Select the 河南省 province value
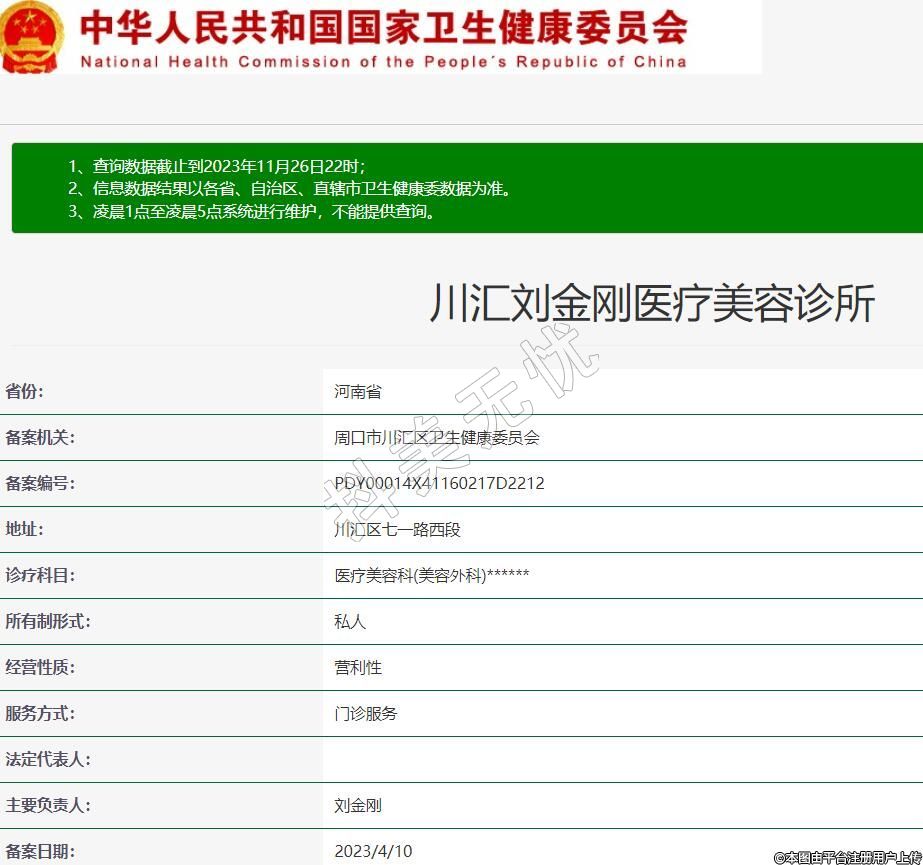This screenshot has height=865, width=923. (358, 391)
